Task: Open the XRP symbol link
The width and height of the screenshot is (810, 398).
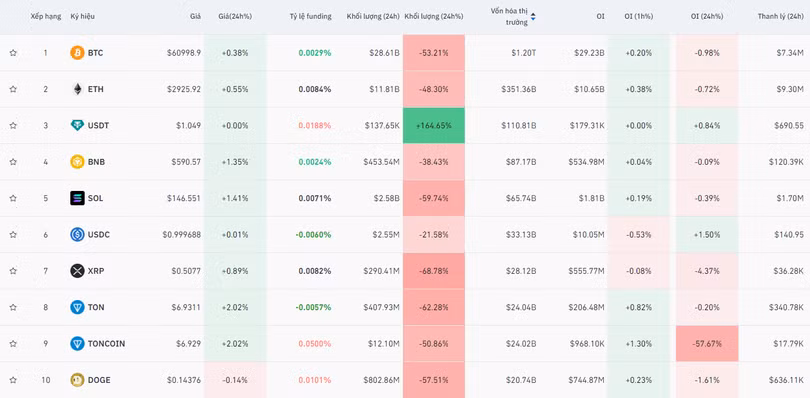Action: [x=96, y=271]
